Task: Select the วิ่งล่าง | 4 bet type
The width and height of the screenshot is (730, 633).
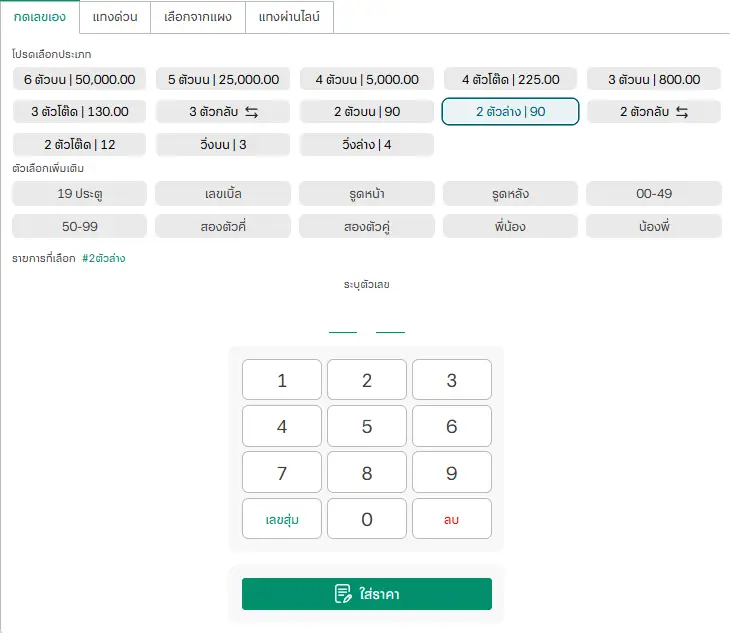Action: [x=366, y=145]
